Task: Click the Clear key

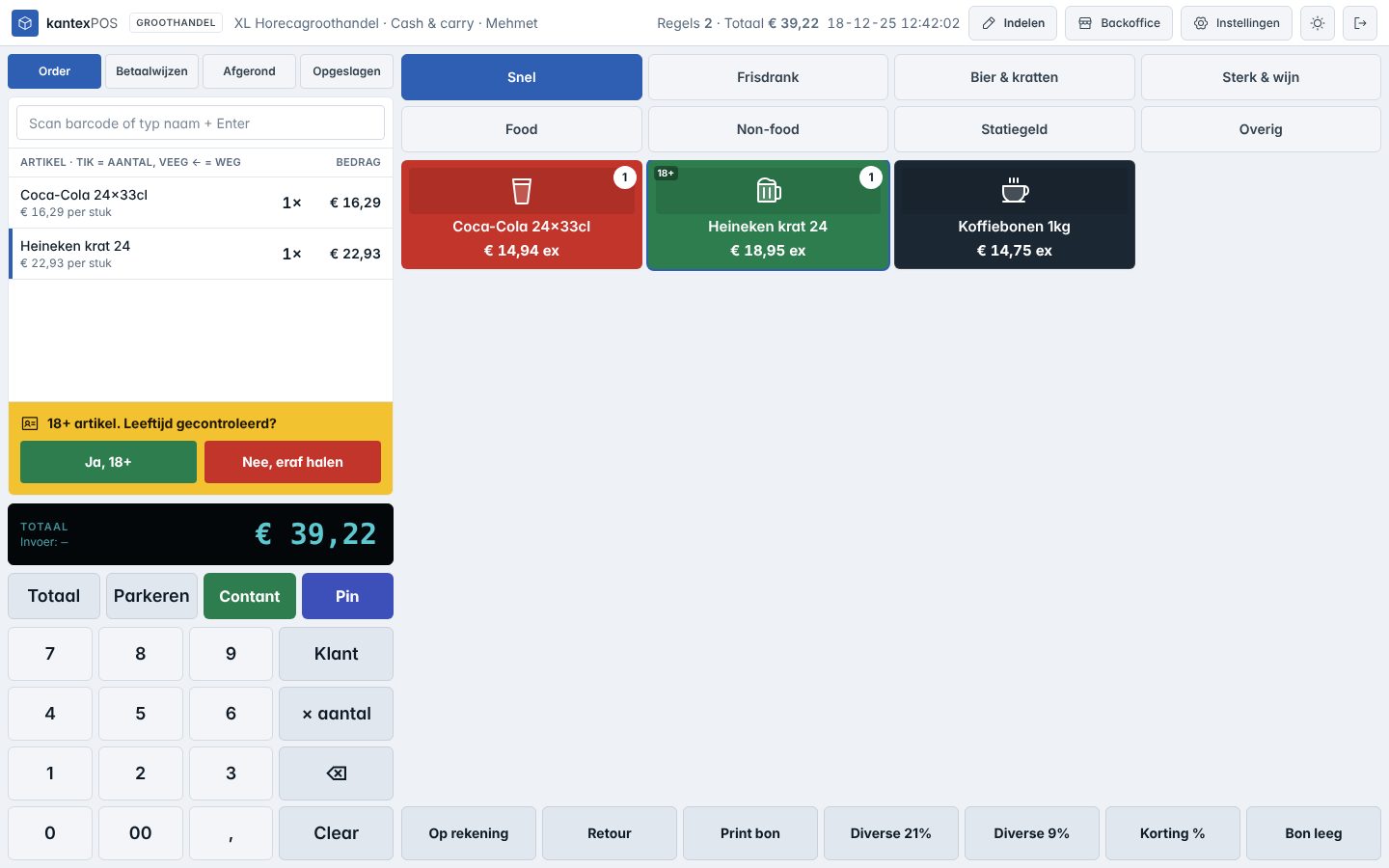Action: (336, 833)
